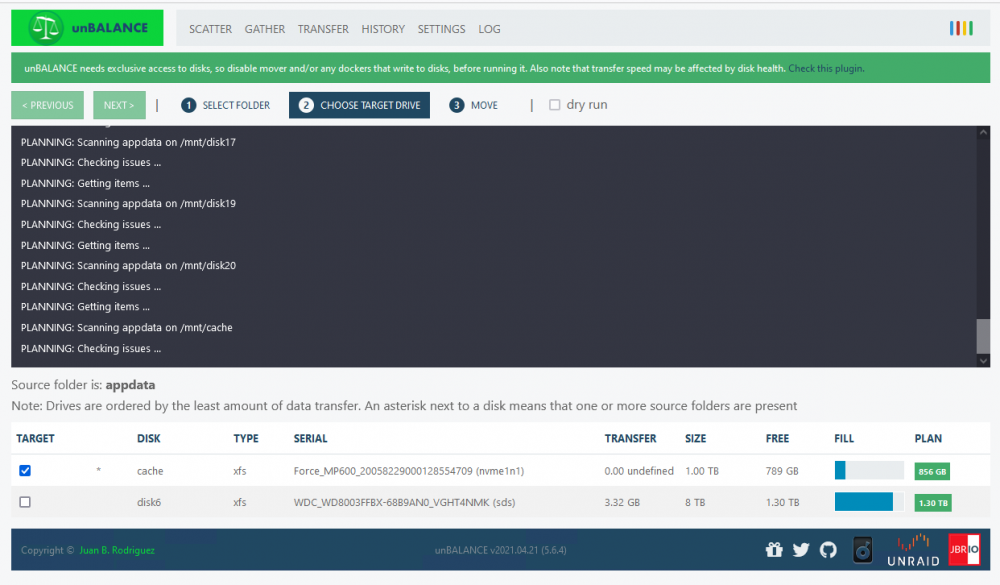Screen dimensions: 1000x585
Task: View the LOG page
Action: pos(489,29)
